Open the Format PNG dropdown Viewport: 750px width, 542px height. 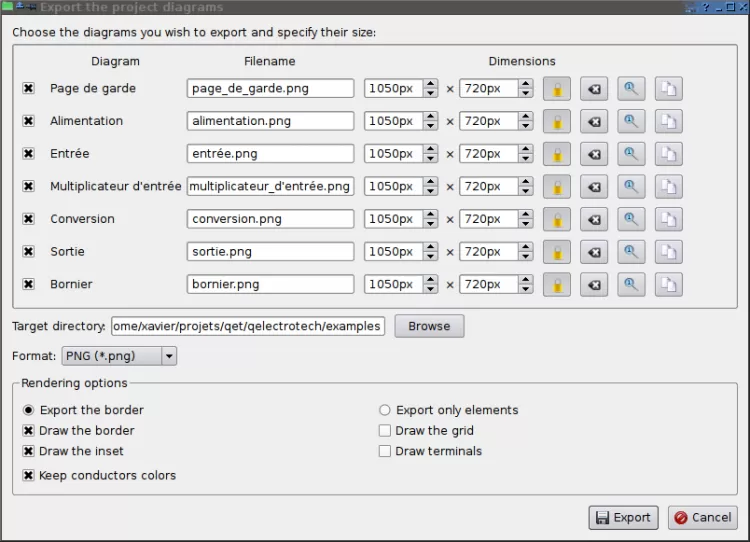tap(169, 356)
